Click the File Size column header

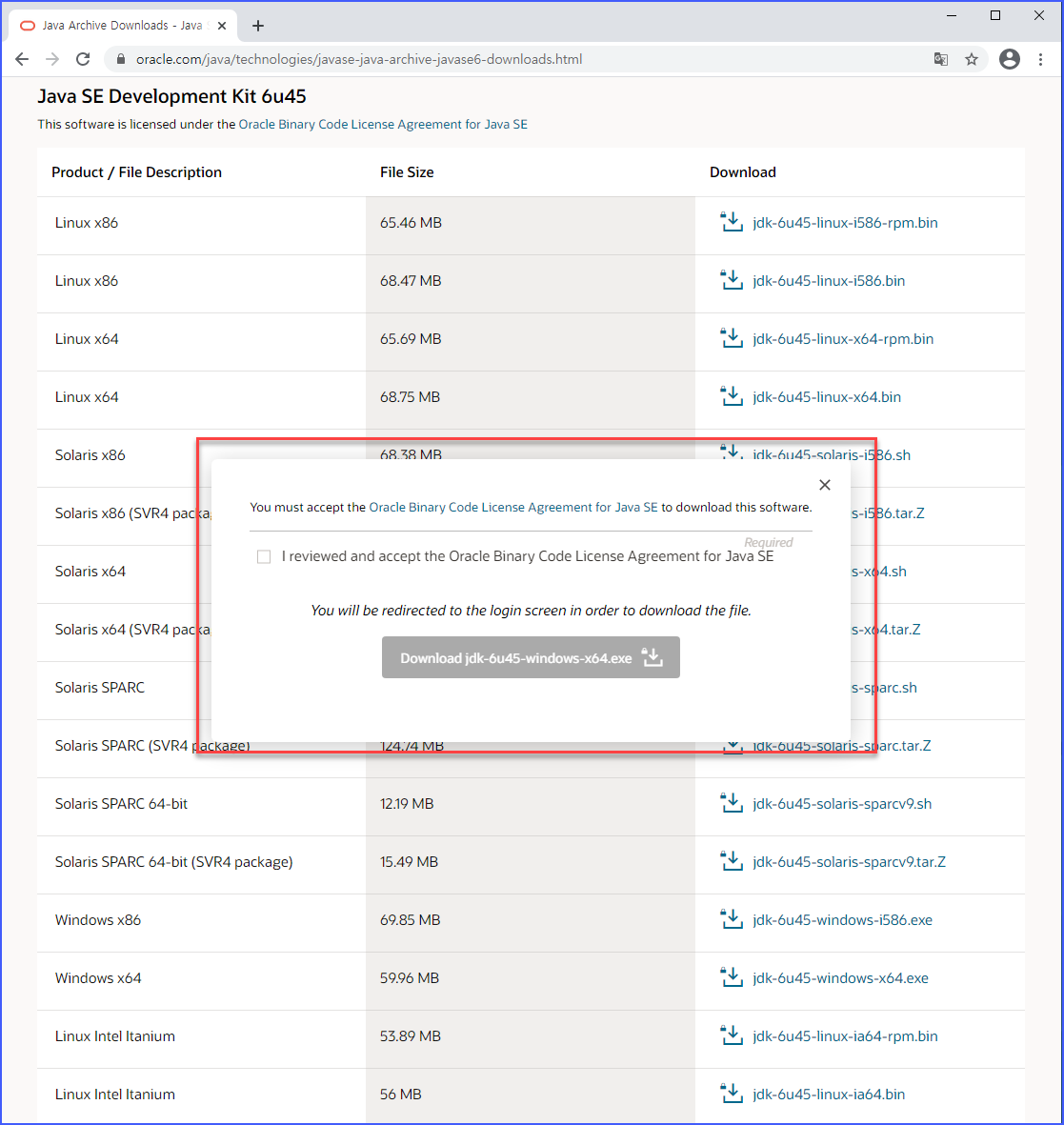[407, 172]
